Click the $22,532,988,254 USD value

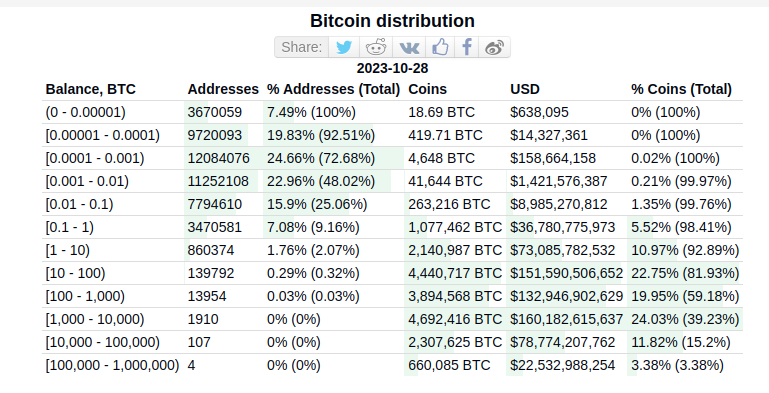click(x=563, y=366)
